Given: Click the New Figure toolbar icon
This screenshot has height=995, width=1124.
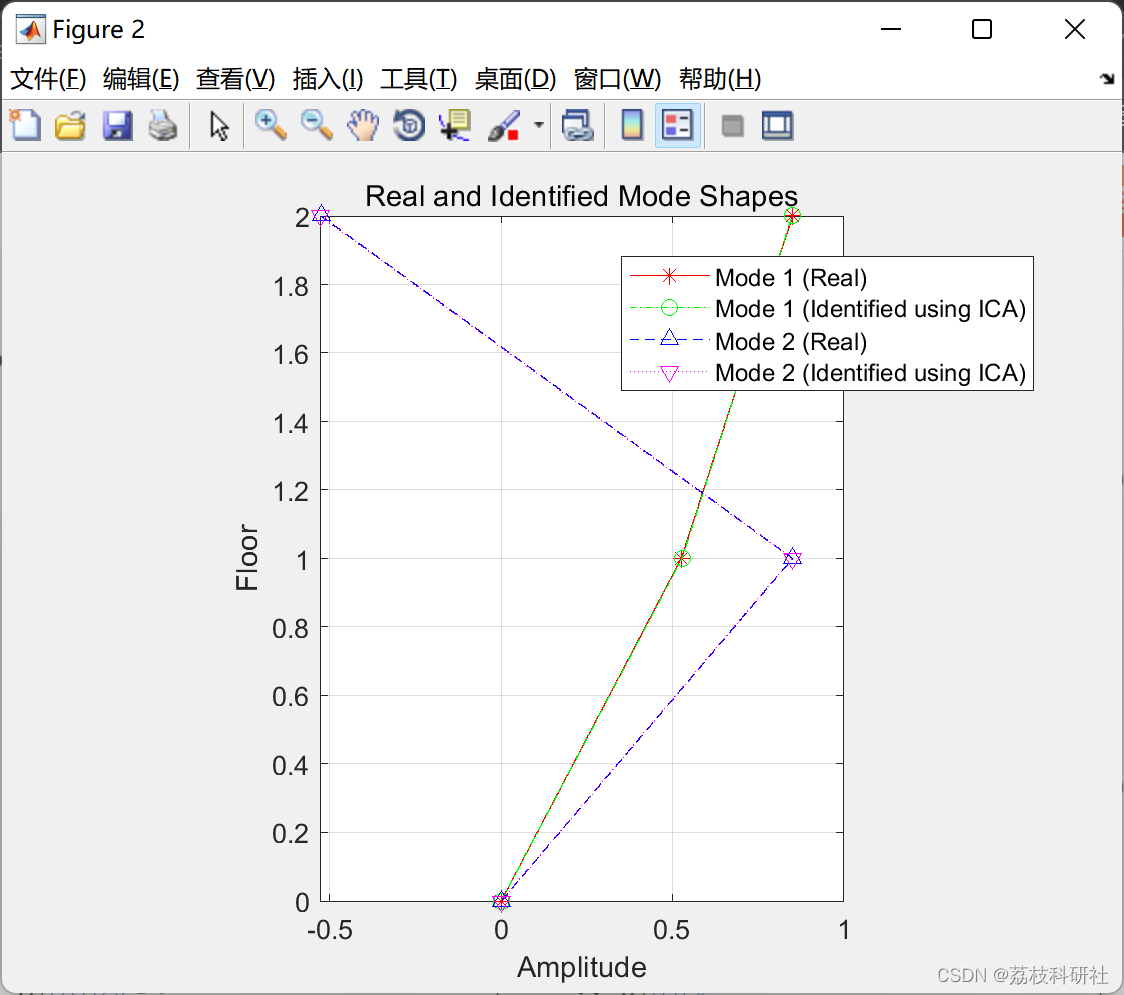Looking at the screenshot, I should [25, 125].
